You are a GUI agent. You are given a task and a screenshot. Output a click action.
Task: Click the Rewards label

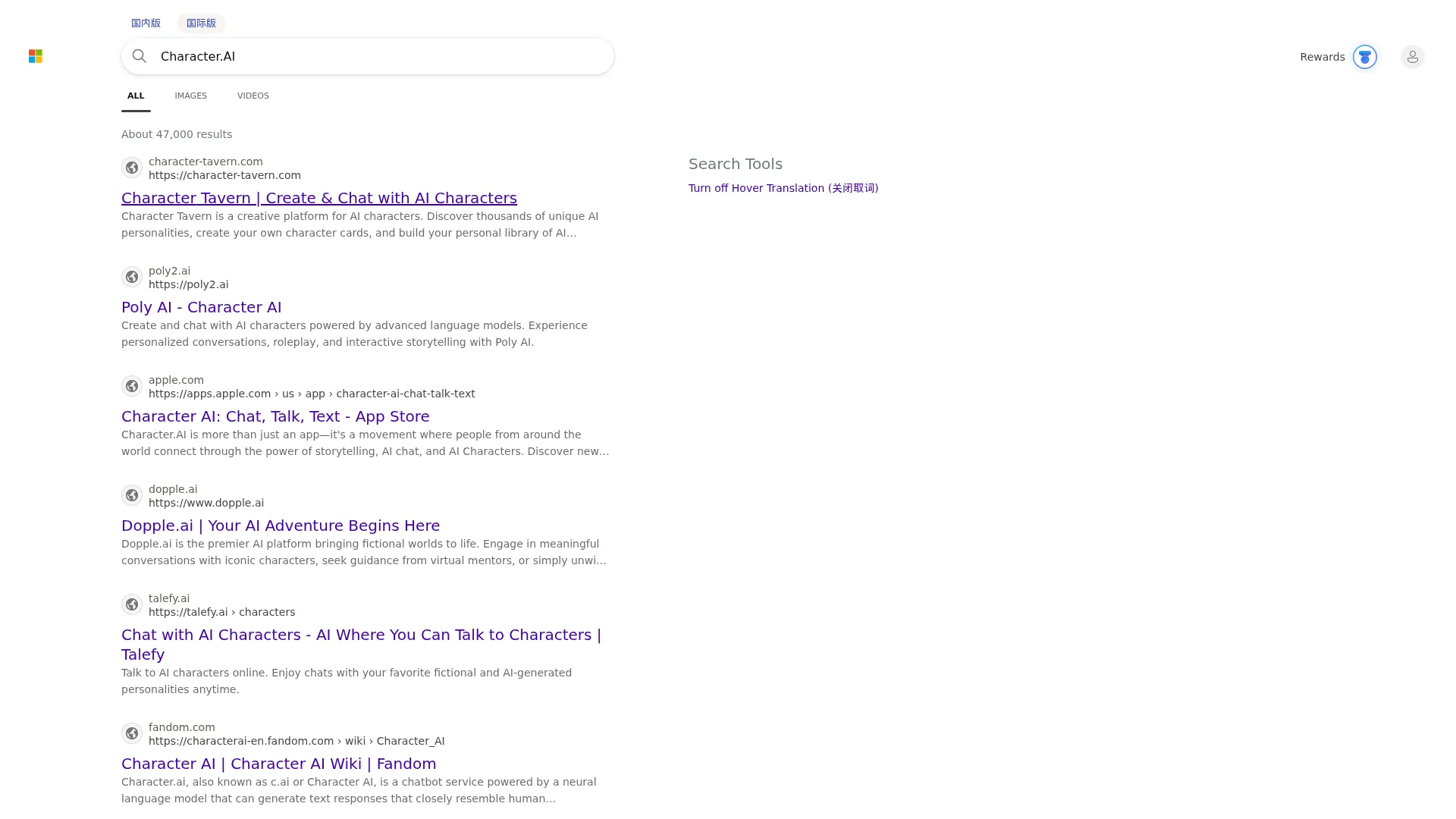[x=1323, y=57]
